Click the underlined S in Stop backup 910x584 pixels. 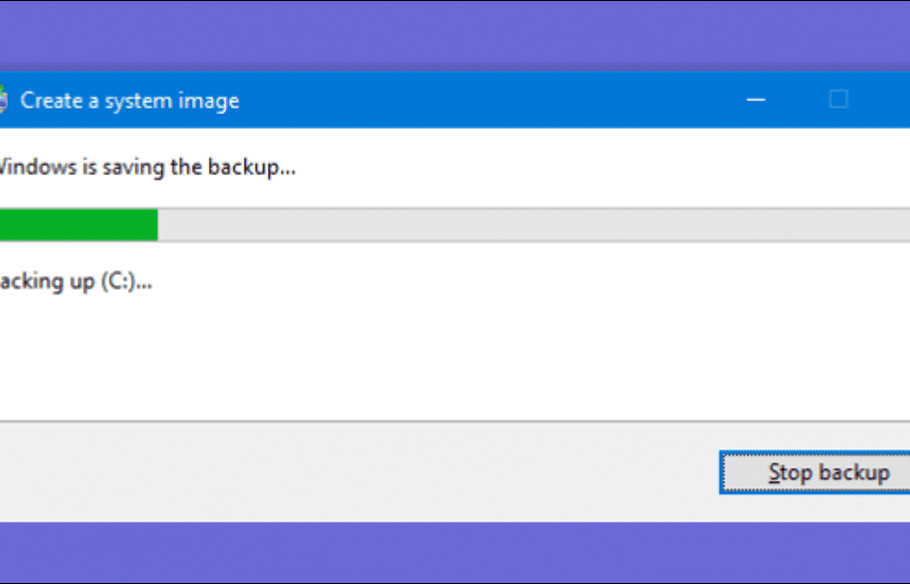[x=775, y=473]
